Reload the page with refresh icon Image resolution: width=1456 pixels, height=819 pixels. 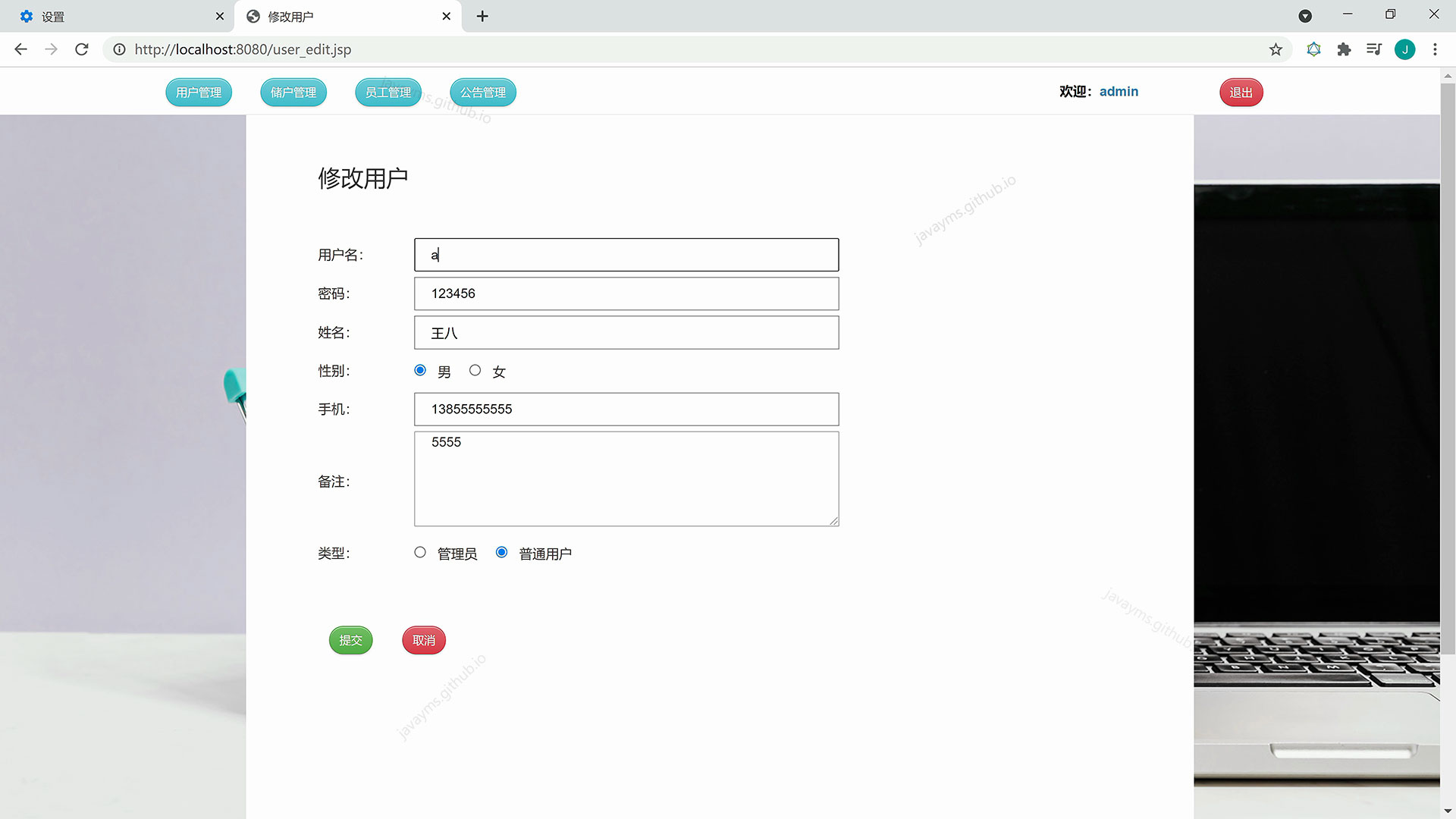[82, 49]
